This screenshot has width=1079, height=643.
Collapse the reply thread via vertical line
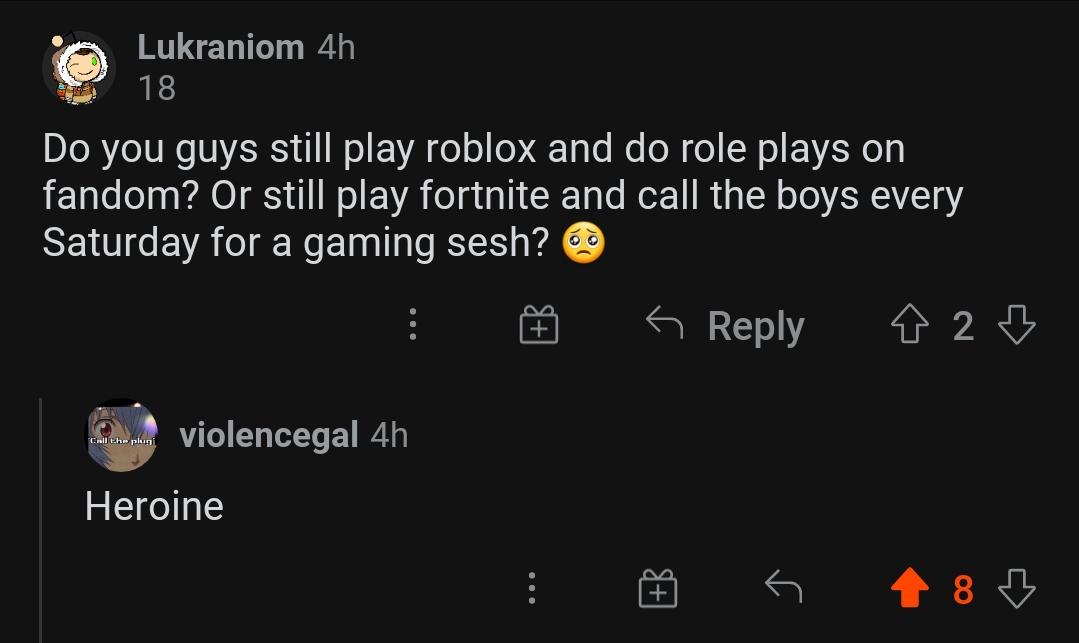[41, 520]
